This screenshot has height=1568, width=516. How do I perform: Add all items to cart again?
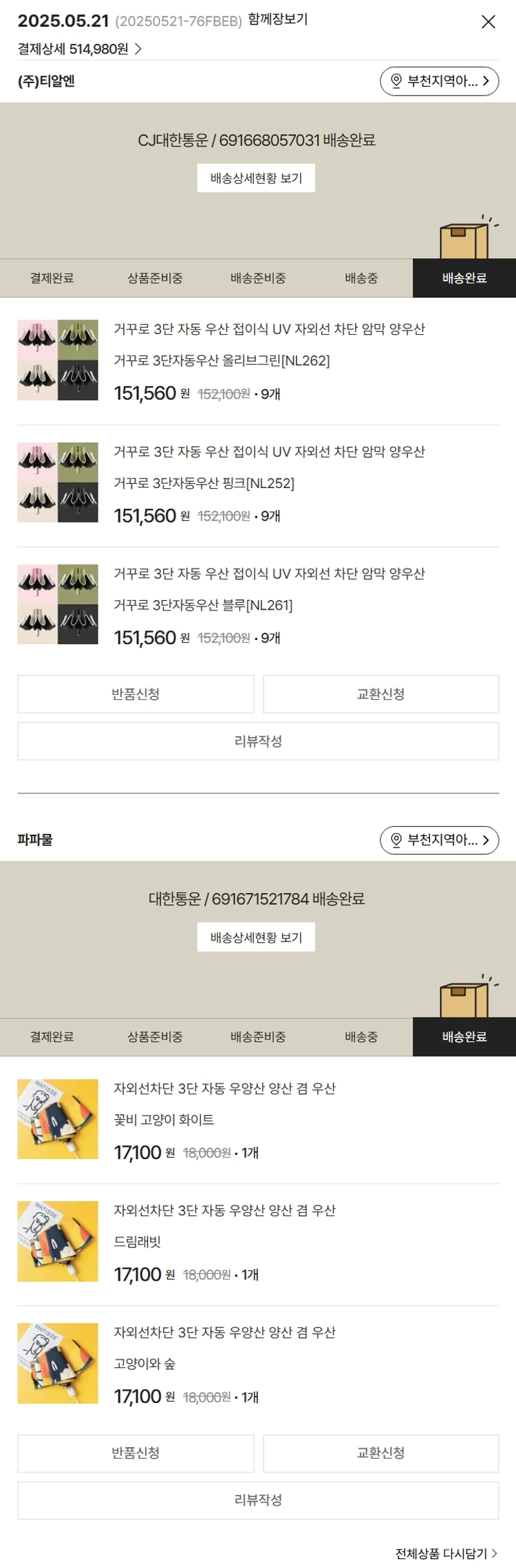pos(446,1554)
